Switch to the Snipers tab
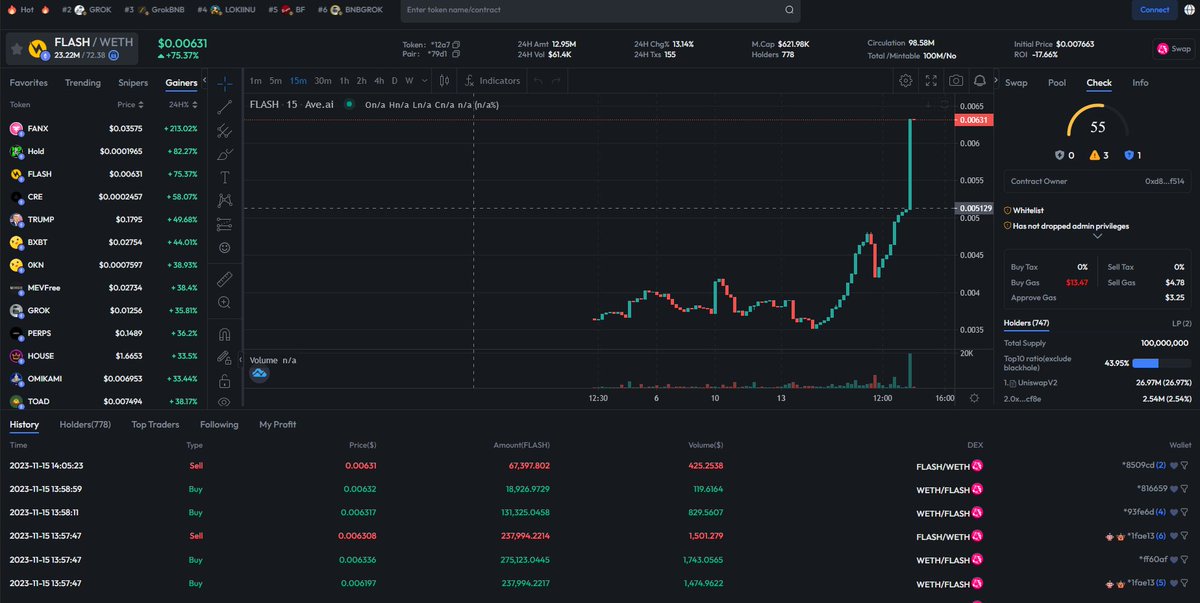The height and width of the screenshot is (603, 1200). point(133,83)
